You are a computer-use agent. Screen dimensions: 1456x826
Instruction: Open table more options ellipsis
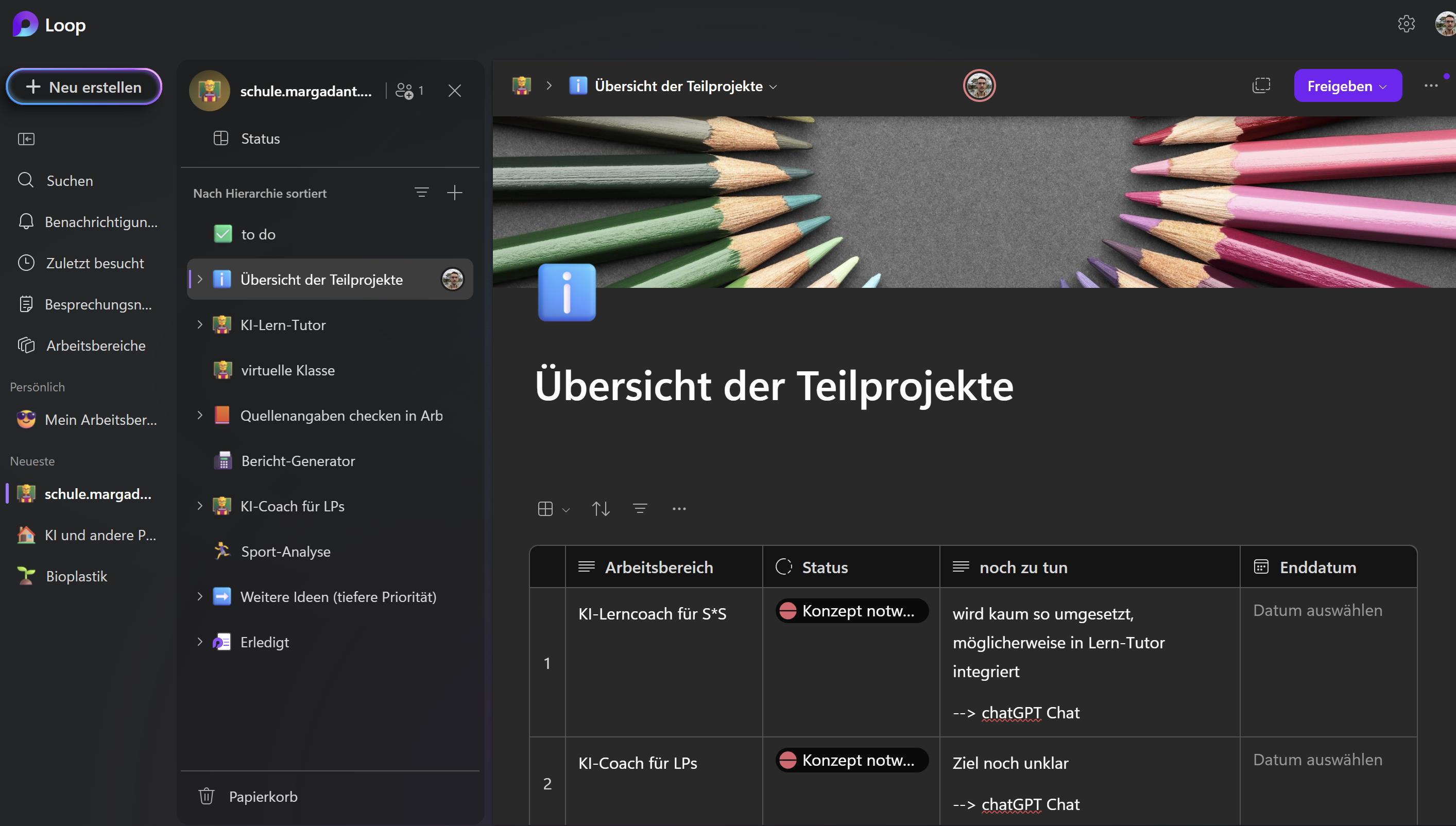point(679,509)
